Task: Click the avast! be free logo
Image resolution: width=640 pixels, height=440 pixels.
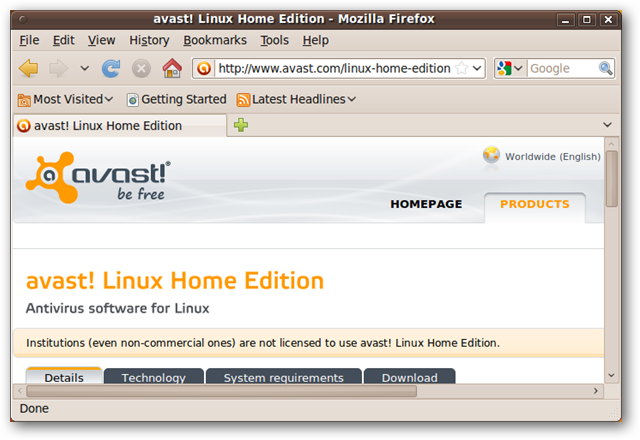Action: pos(98,178)
